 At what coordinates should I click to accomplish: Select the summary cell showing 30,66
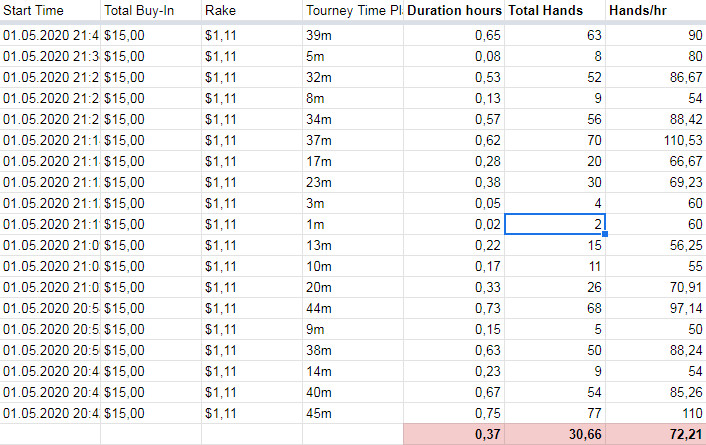click(556, 433)
